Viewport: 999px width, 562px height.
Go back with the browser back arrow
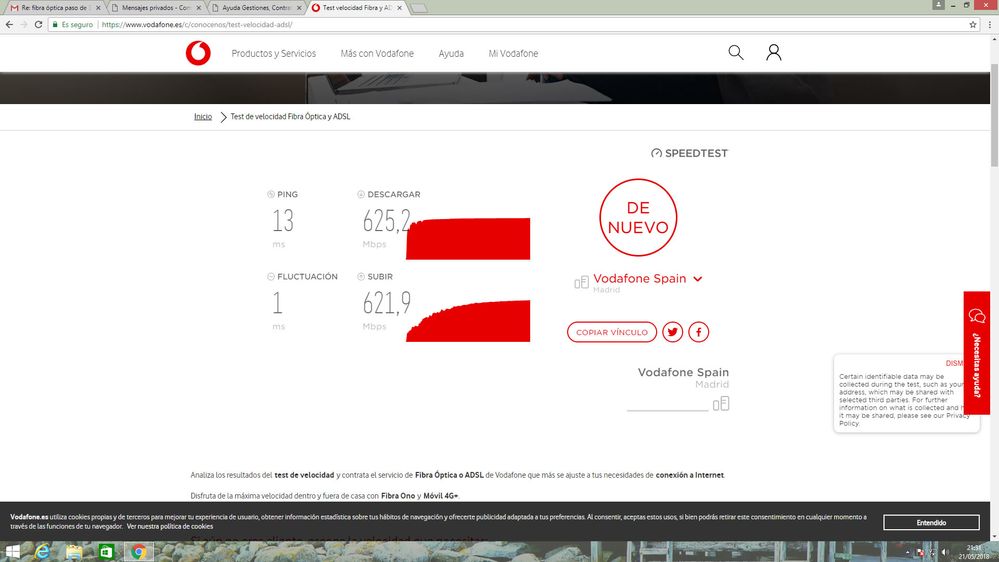(9, 24)
